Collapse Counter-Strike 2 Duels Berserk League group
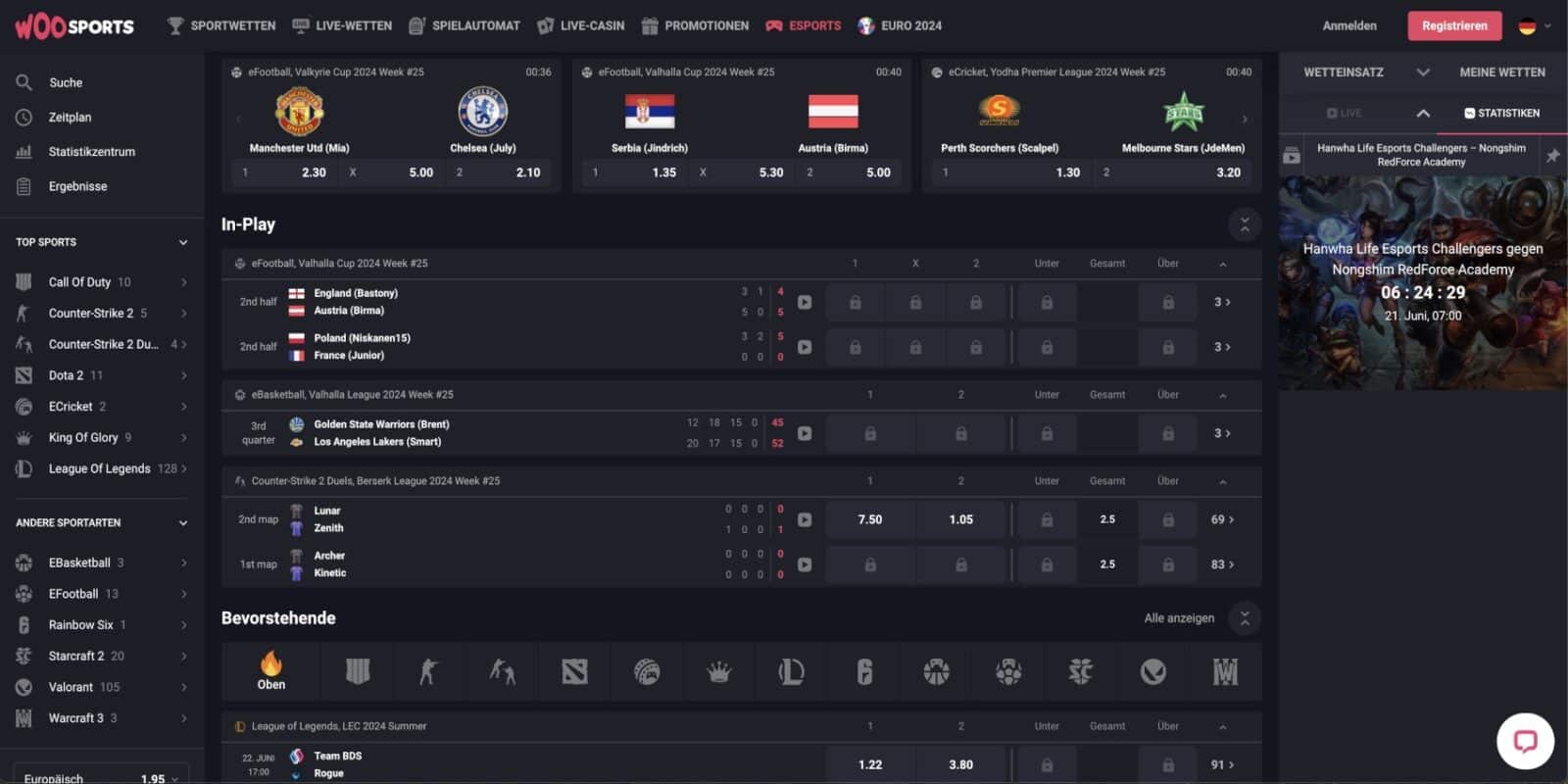Viewport: 1568px width, 784px height. pyautogui.click(x=1222, y=481)
